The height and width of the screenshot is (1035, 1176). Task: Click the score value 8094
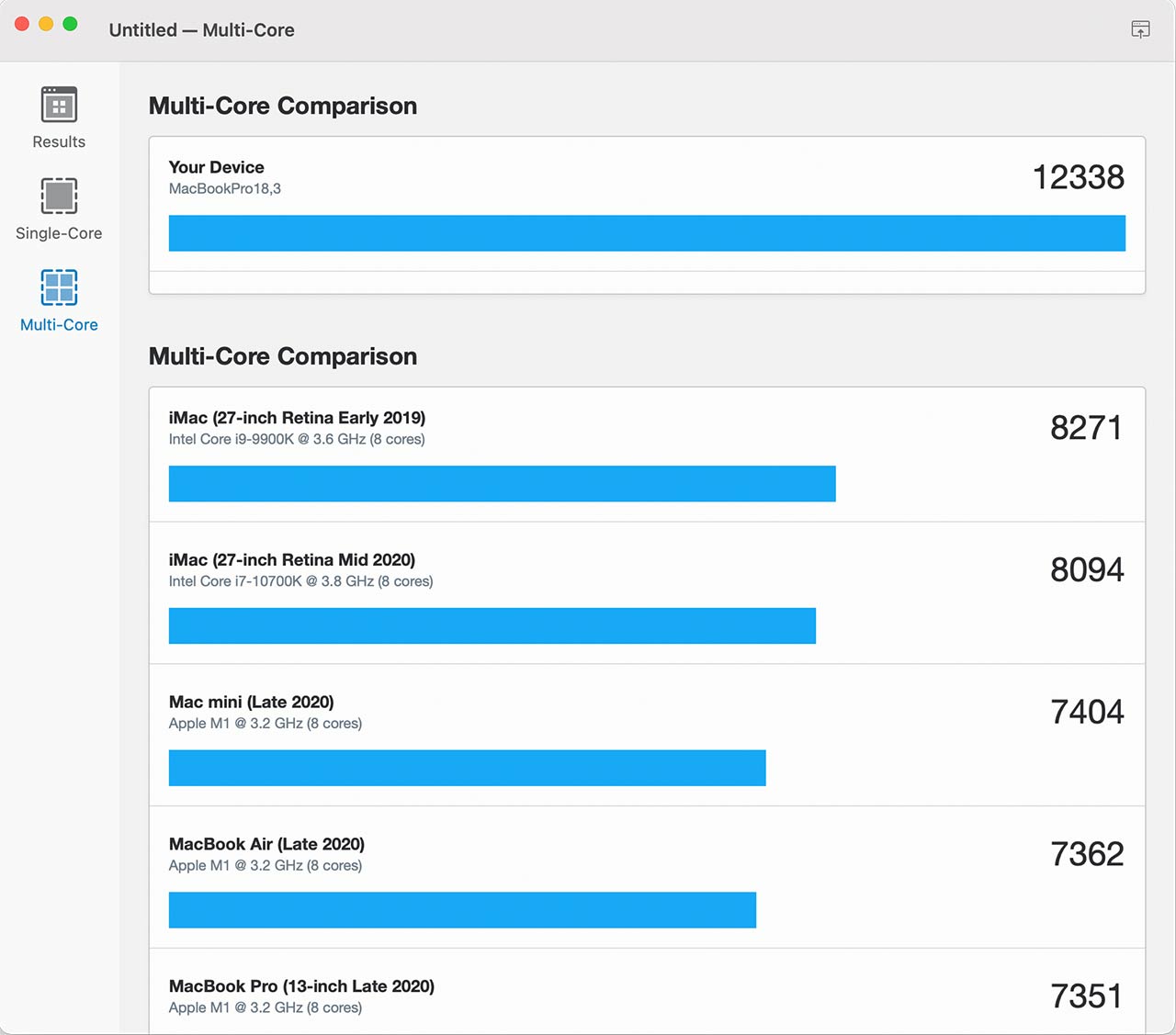[1087, 570]
